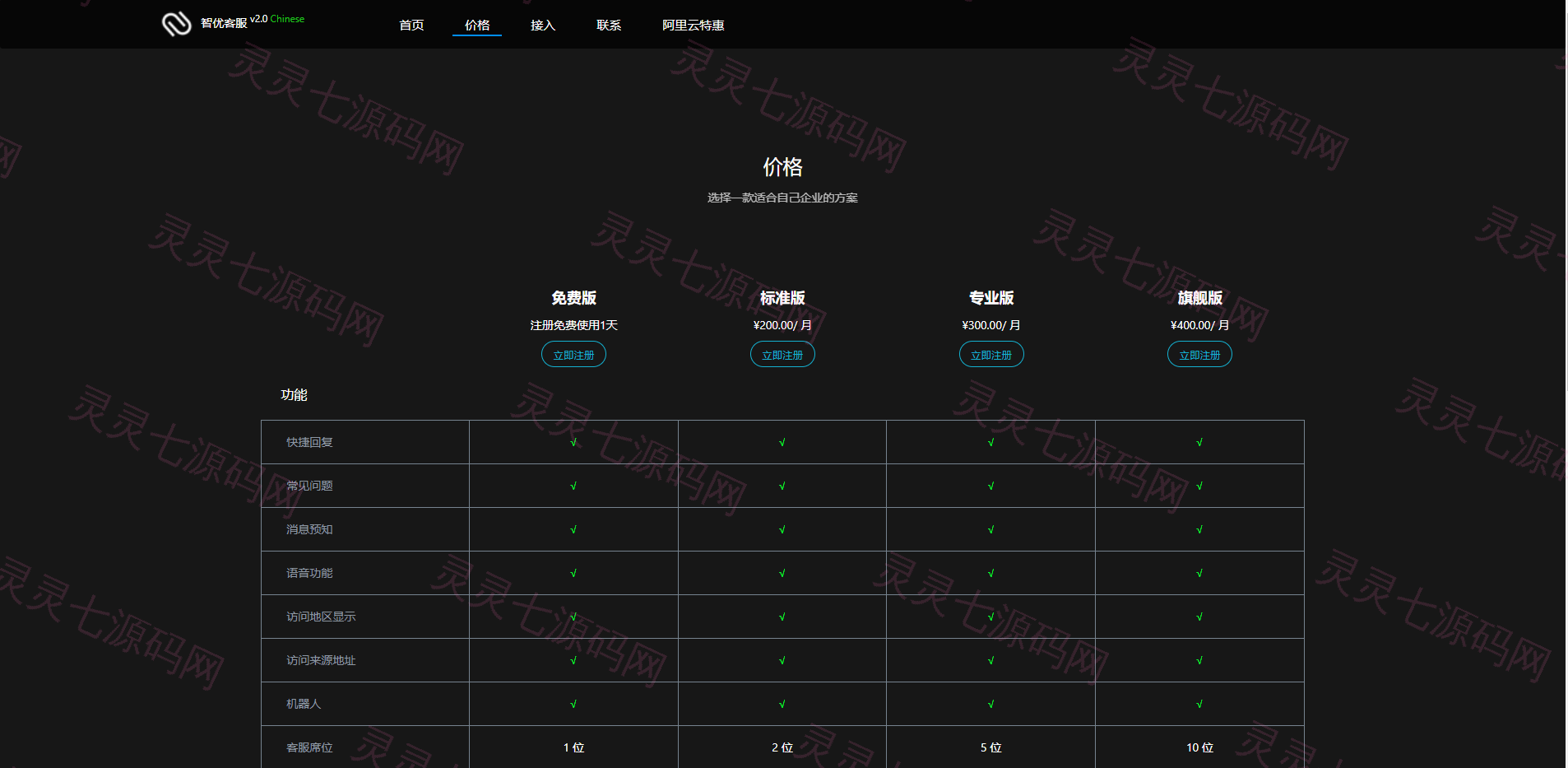Click the 标准版 checkmark for 访问来源地址
Image resolution: width=1568 pixels, height=768 pixels.
(x=782, y=660)
